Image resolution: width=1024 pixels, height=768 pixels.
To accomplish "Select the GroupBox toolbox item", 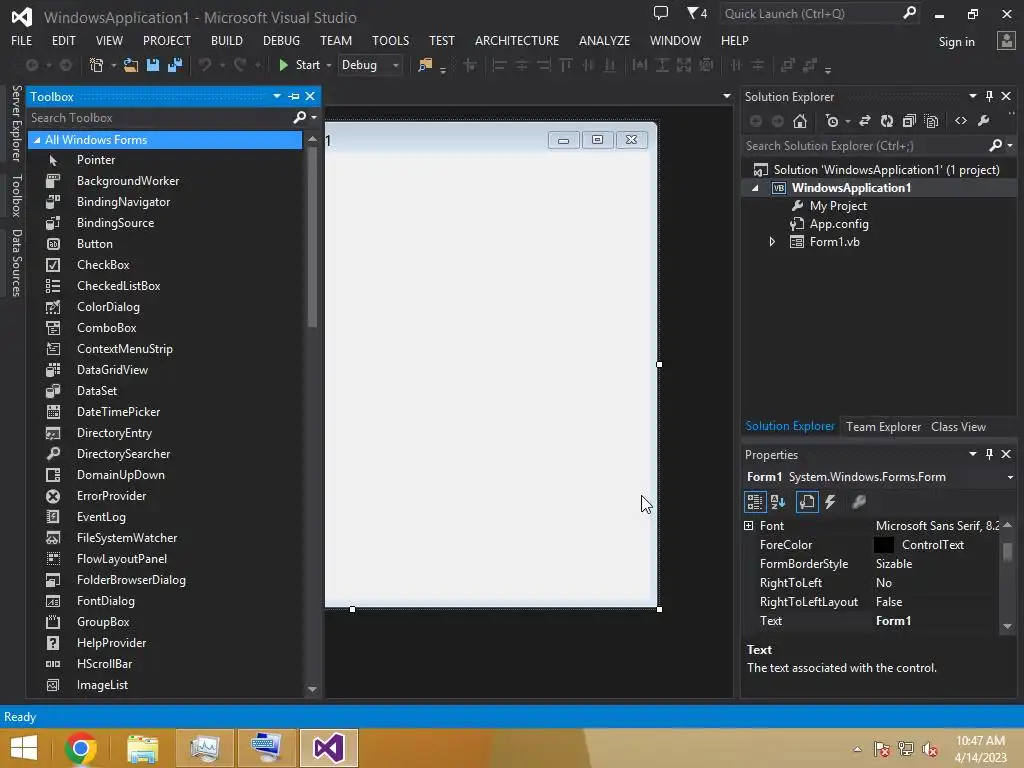I will (103, 622).
